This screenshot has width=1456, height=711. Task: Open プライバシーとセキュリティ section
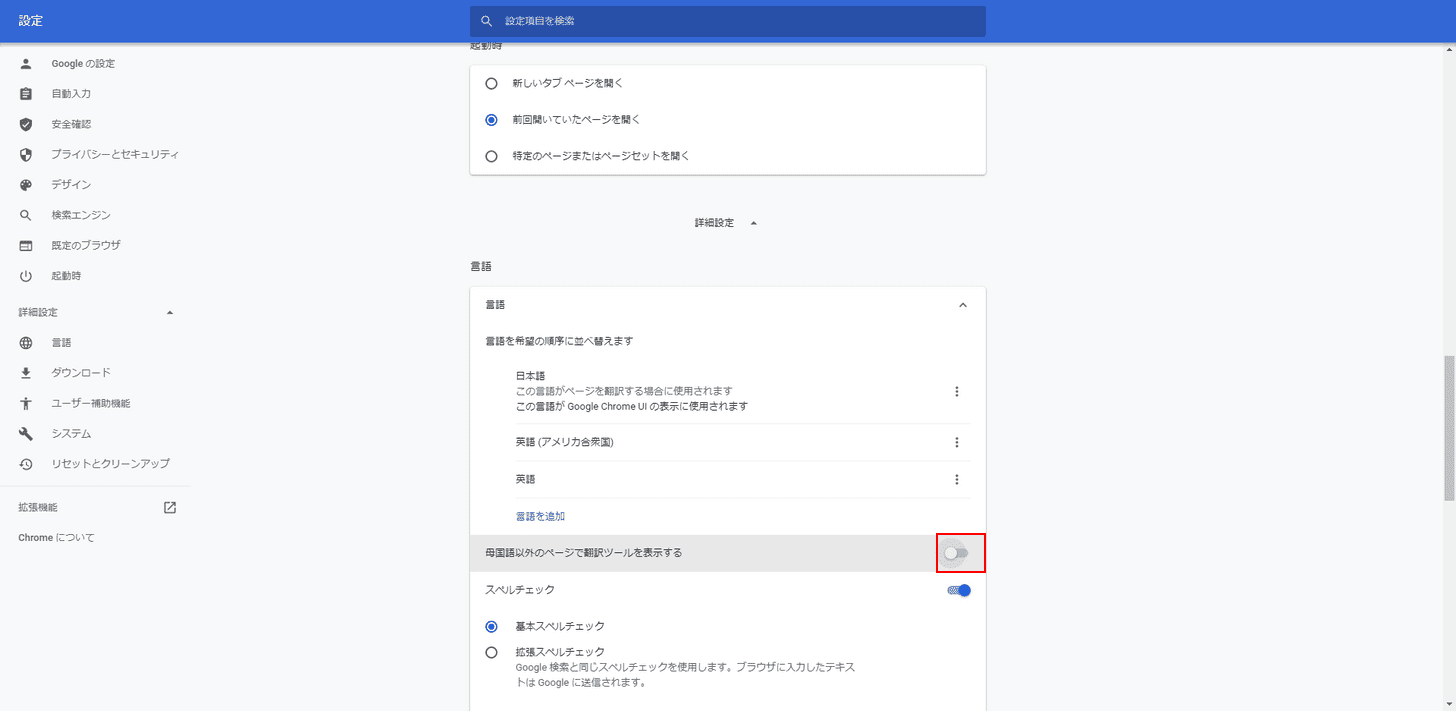tap(115, 155)
